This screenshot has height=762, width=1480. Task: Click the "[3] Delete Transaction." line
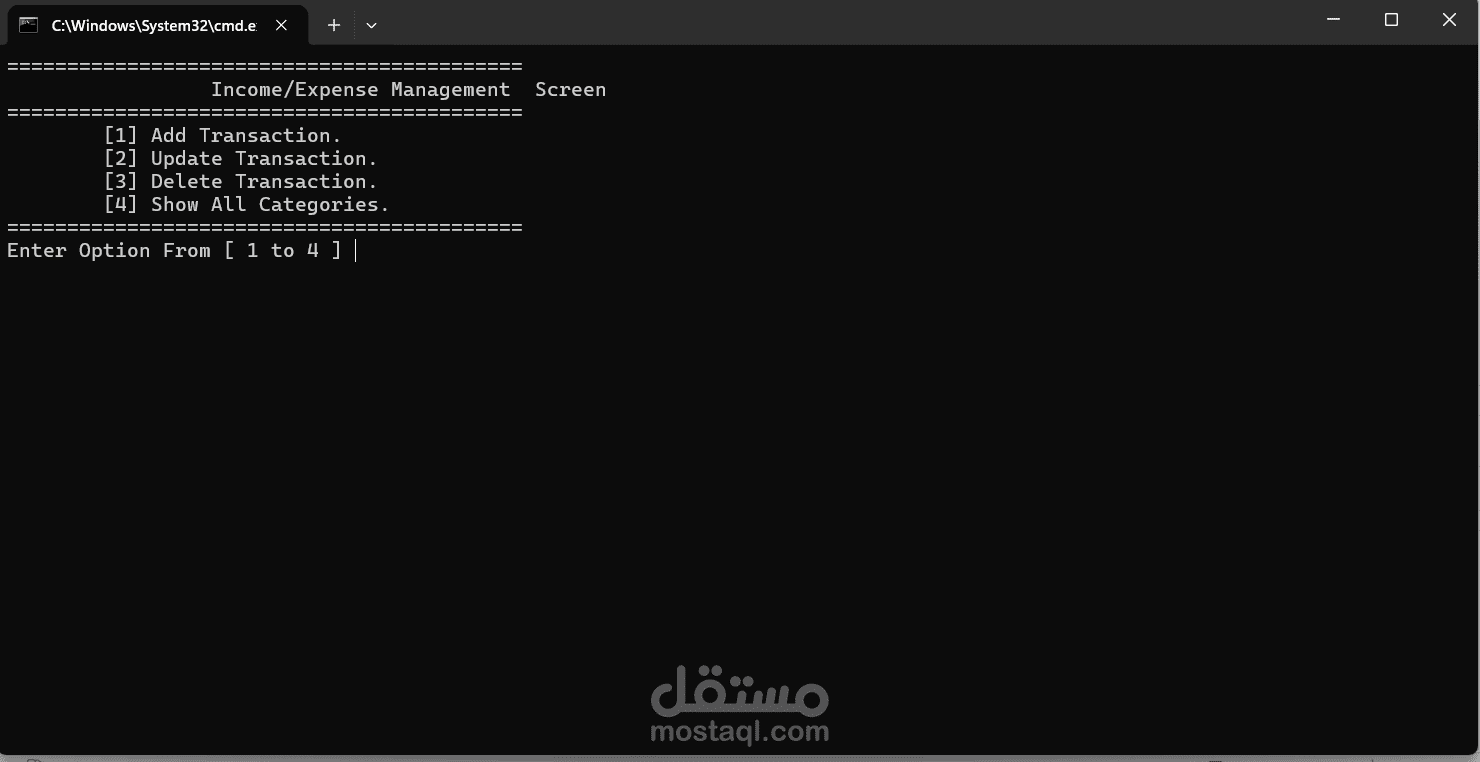[241, 181]
